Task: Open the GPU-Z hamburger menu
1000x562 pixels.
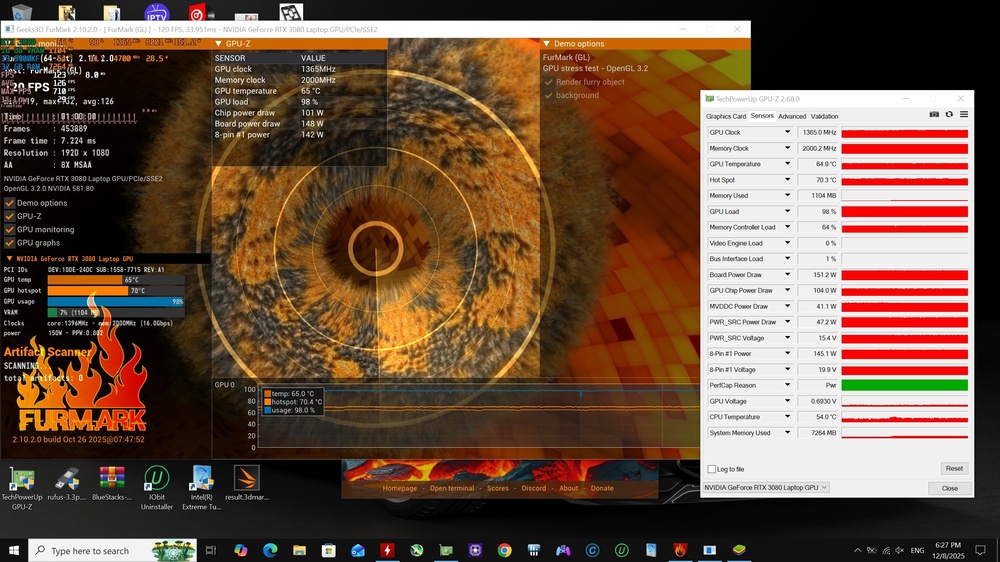Action: [964, 114]
